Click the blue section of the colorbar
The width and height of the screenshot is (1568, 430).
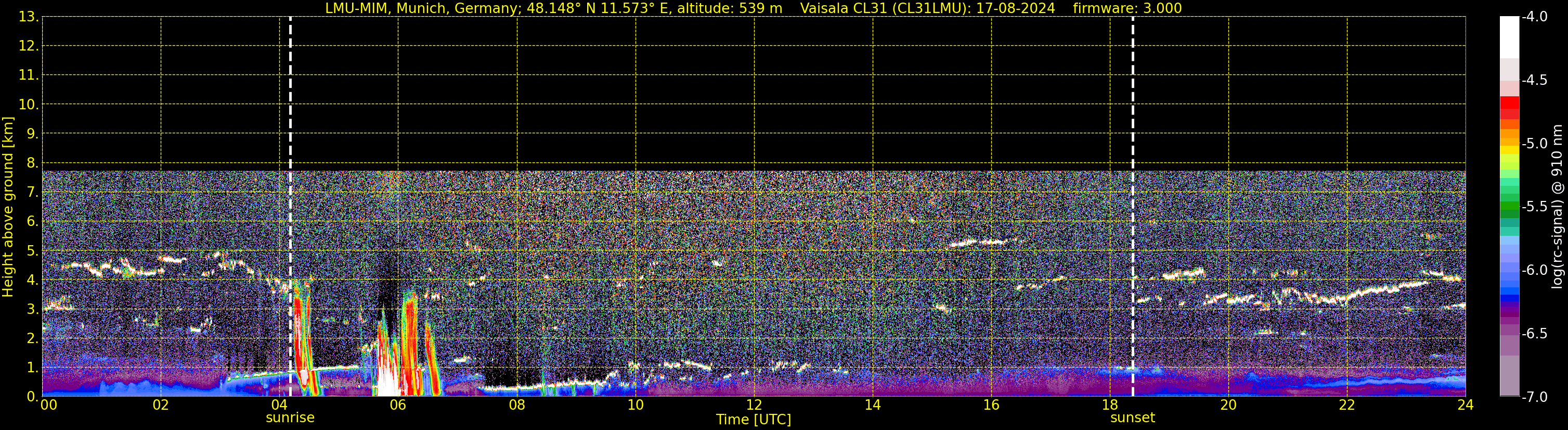coord(1509,286)
